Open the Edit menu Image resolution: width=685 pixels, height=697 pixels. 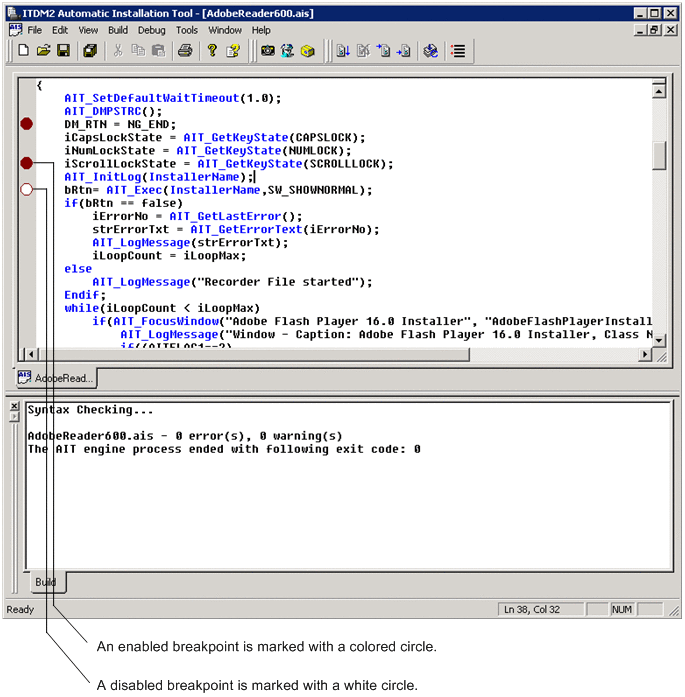pos(60,30)
